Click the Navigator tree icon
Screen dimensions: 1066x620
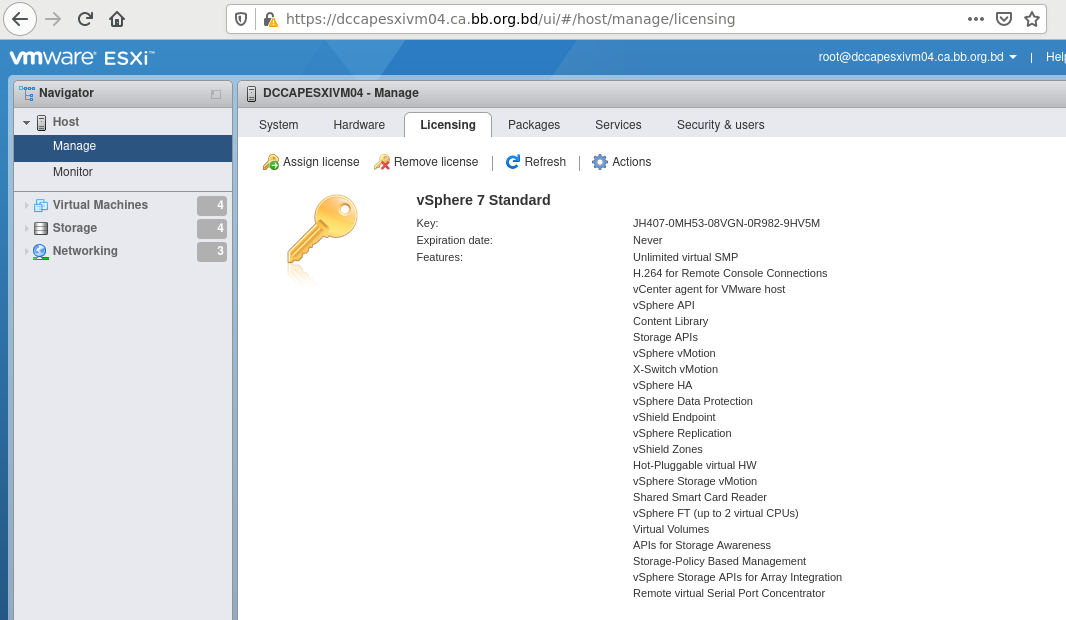coord(27,93)
